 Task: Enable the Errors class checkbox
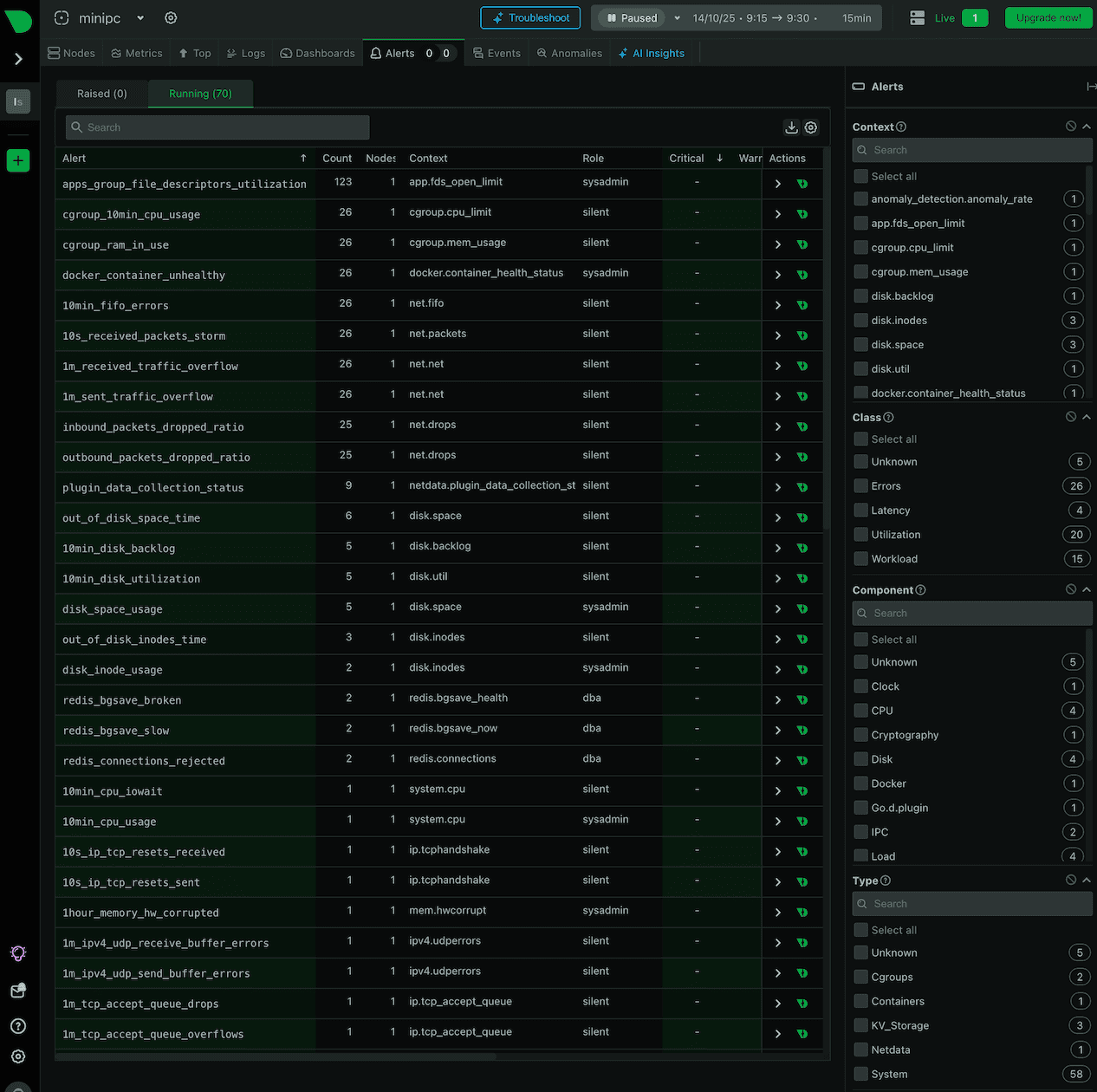860,486
